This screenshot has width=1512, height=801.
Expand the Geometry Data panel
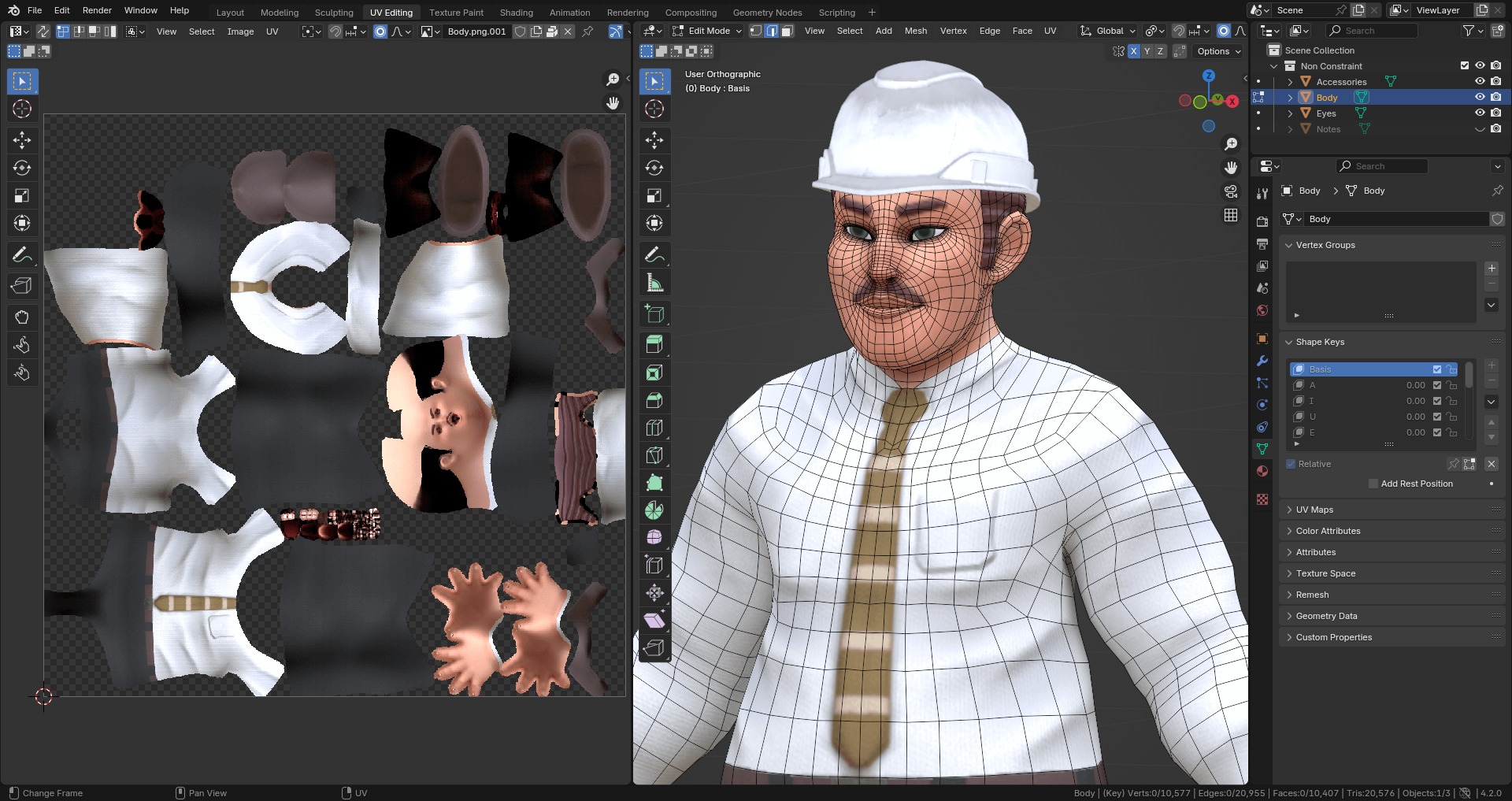1326,616
